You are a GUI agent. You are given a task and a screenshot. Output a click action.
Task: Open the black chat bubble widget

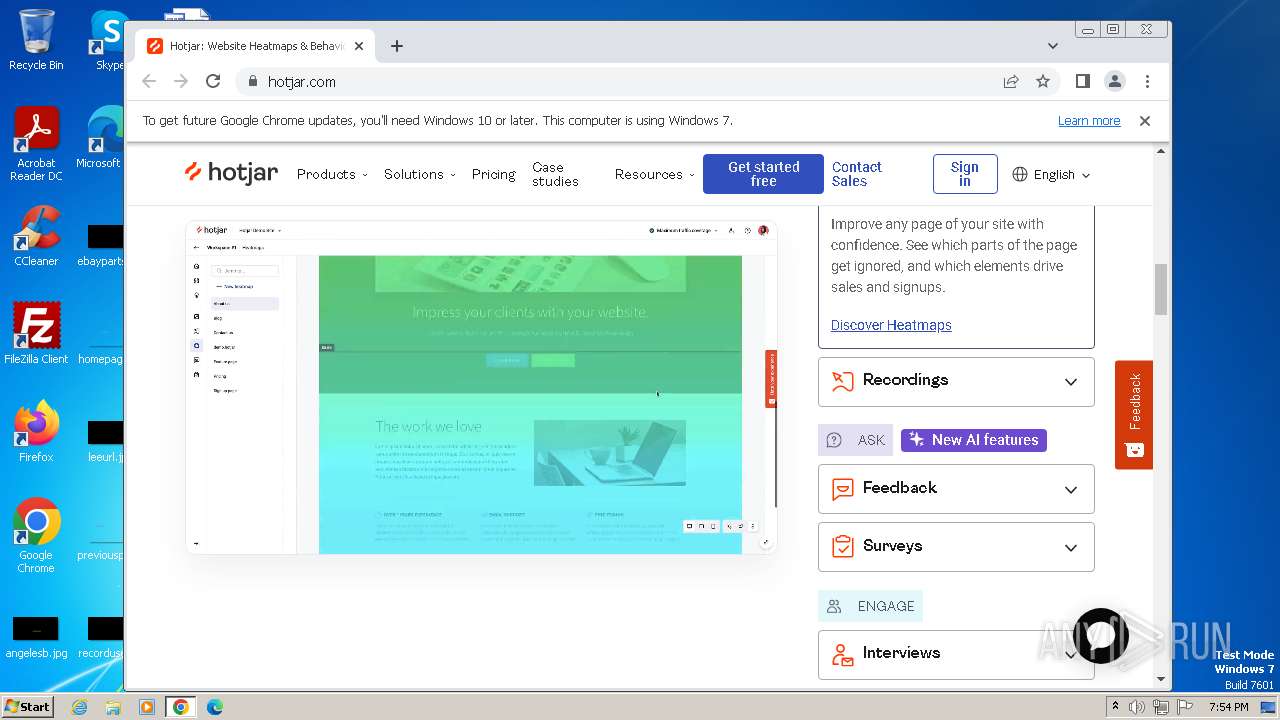[1100, 636]
